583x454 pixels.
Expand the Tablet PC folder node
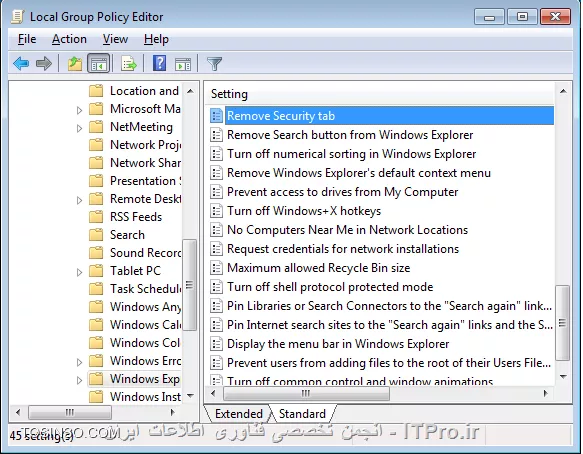(x=79, y=272)
